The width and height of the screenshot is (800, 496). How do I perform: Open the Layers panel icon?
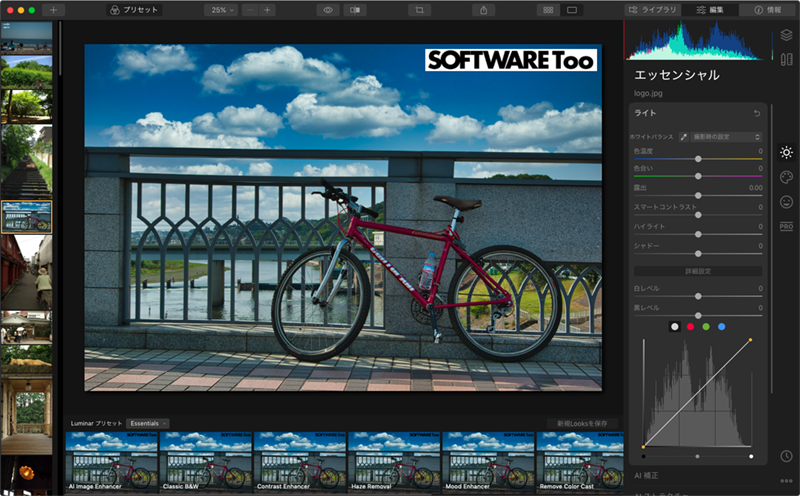click(x=786, y=35)
